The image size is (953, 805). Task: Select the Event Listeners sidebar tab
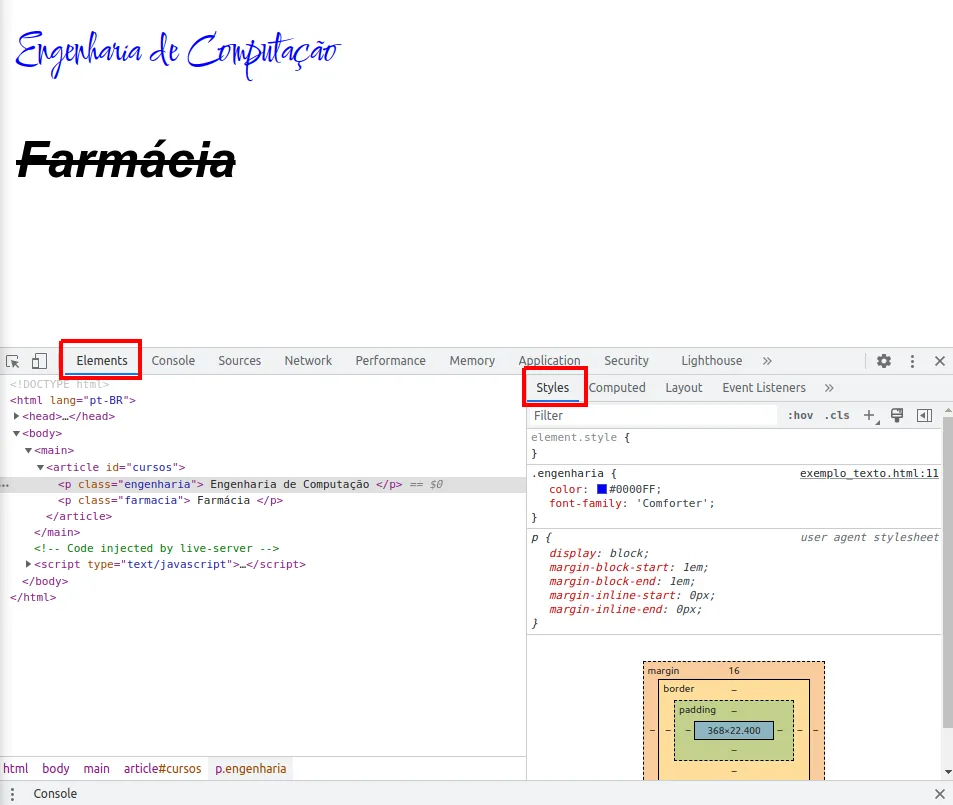coord(764,388)
